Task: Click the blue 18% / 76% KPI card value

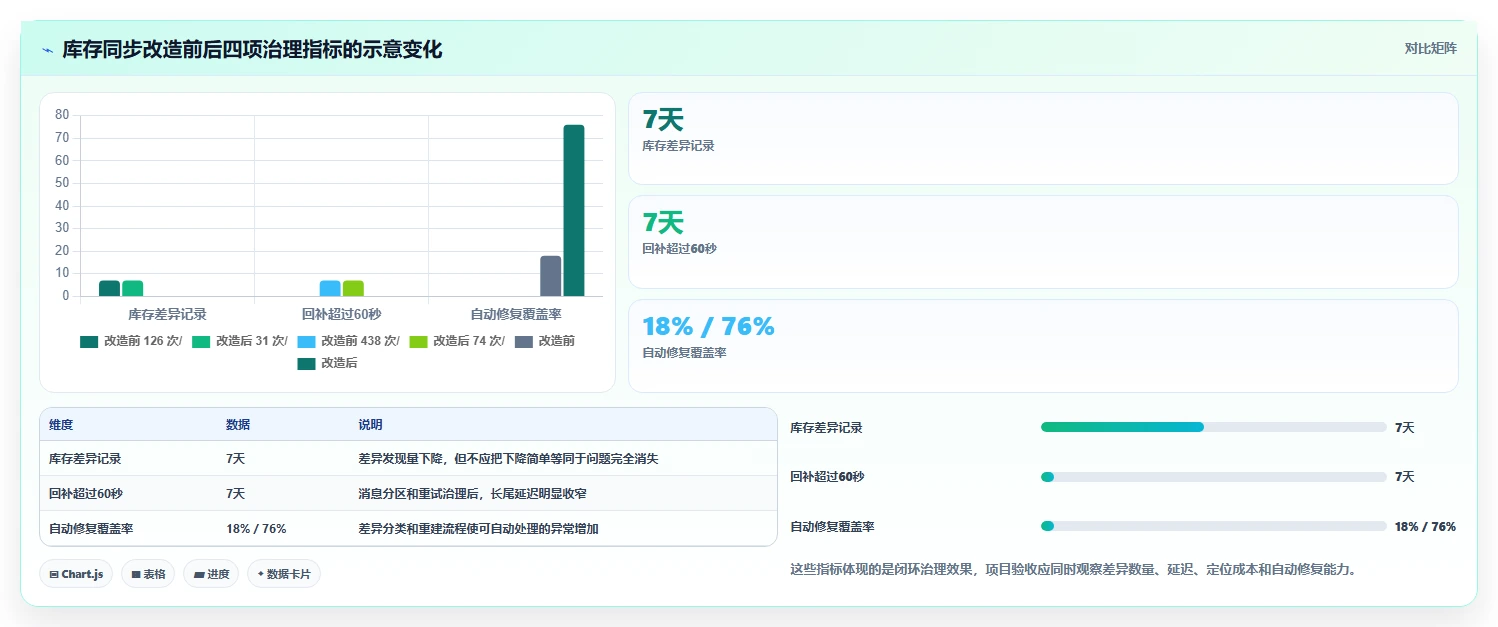Action: pos(708,327)
